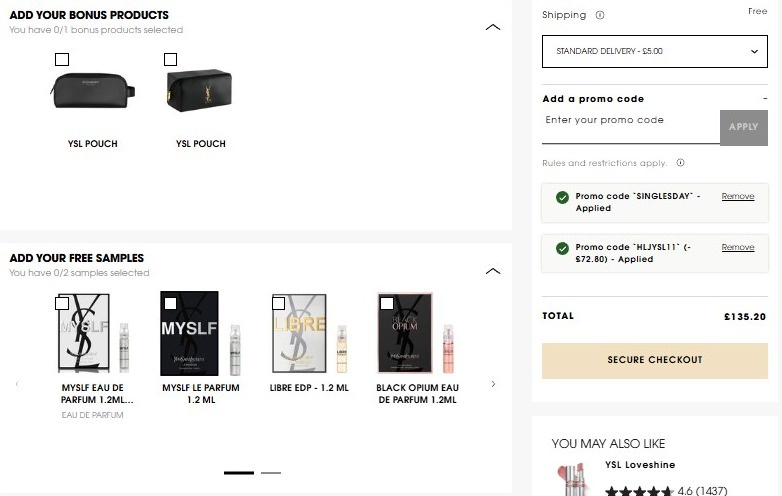Collapse the Add Your Free Samples section
This screenshot has width=782, height=496.
tap(492, 271)
